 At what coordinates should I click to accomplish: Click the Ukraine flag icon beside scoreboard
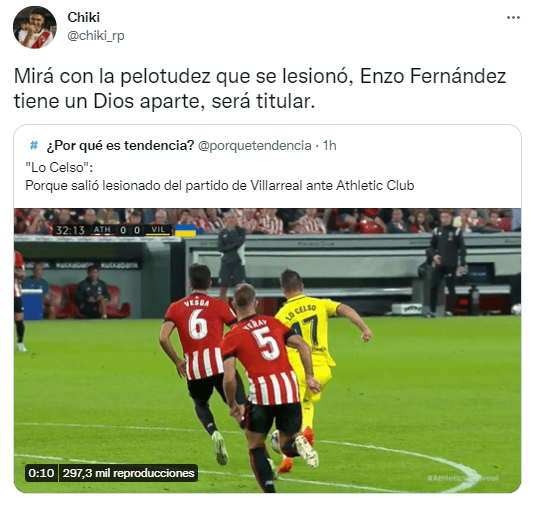tap(185, 231)
